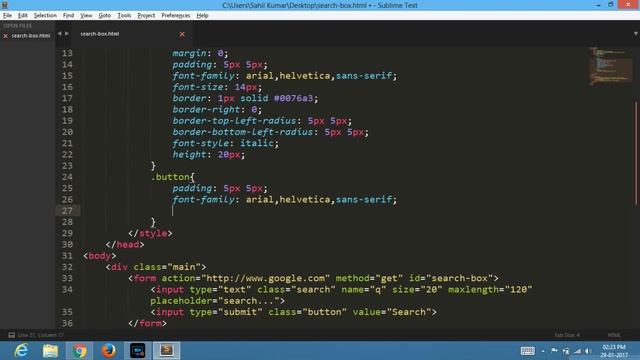Open the Tools menu
The height and width of the screenshot is (360, 640).
click(x=124, y=16)
